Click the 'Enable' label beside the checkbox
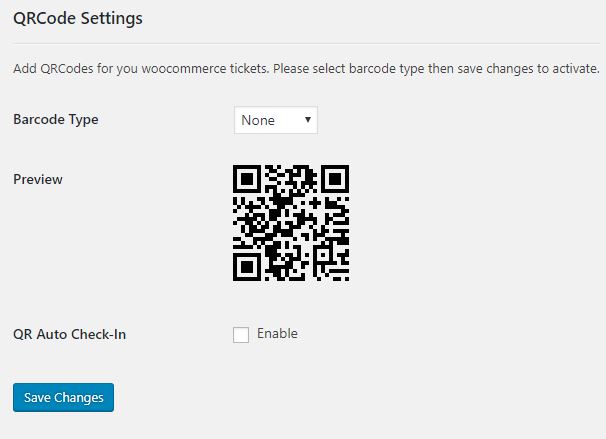This screenshot has width=606, height=439. tap(277, 334)
